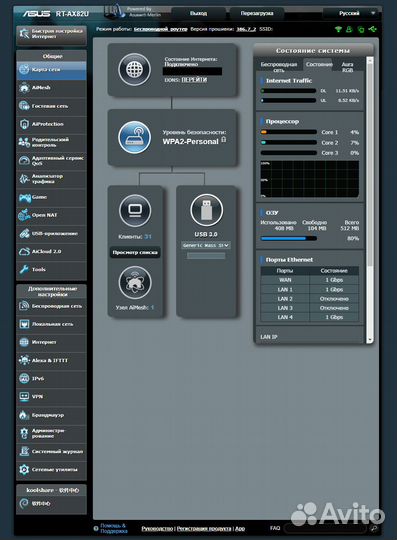The image size is (397, 540).
Task: Open the wireless router operation mode link
Action: coord(160,29)
